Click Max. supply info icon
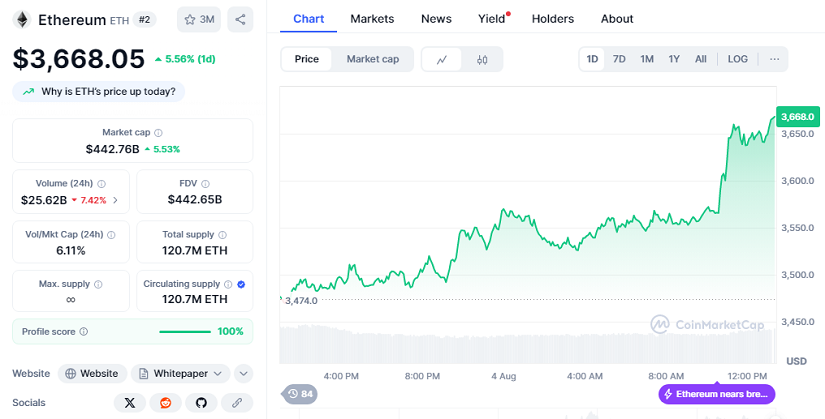 click(x=98, y=284)
